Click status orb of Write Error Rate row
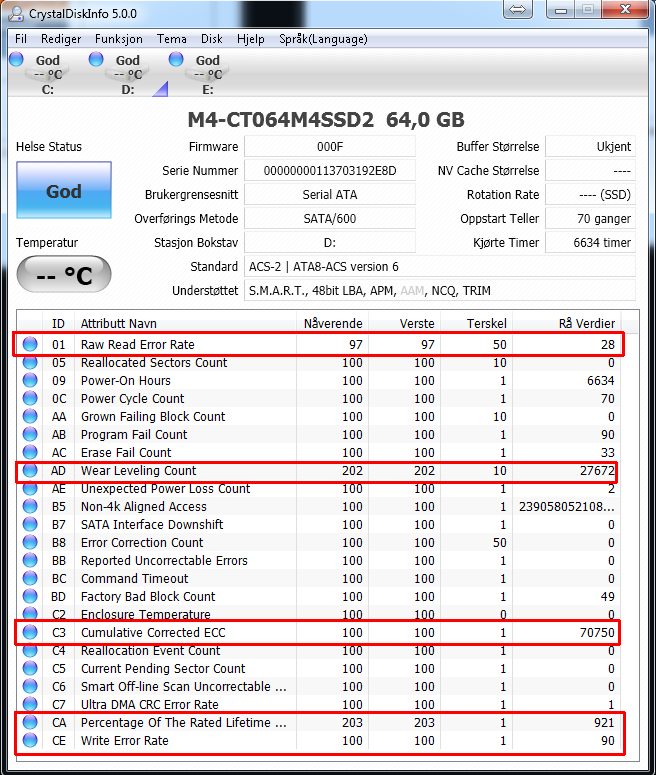The height and width of the screenshot is (775, 656). [30, 740]
